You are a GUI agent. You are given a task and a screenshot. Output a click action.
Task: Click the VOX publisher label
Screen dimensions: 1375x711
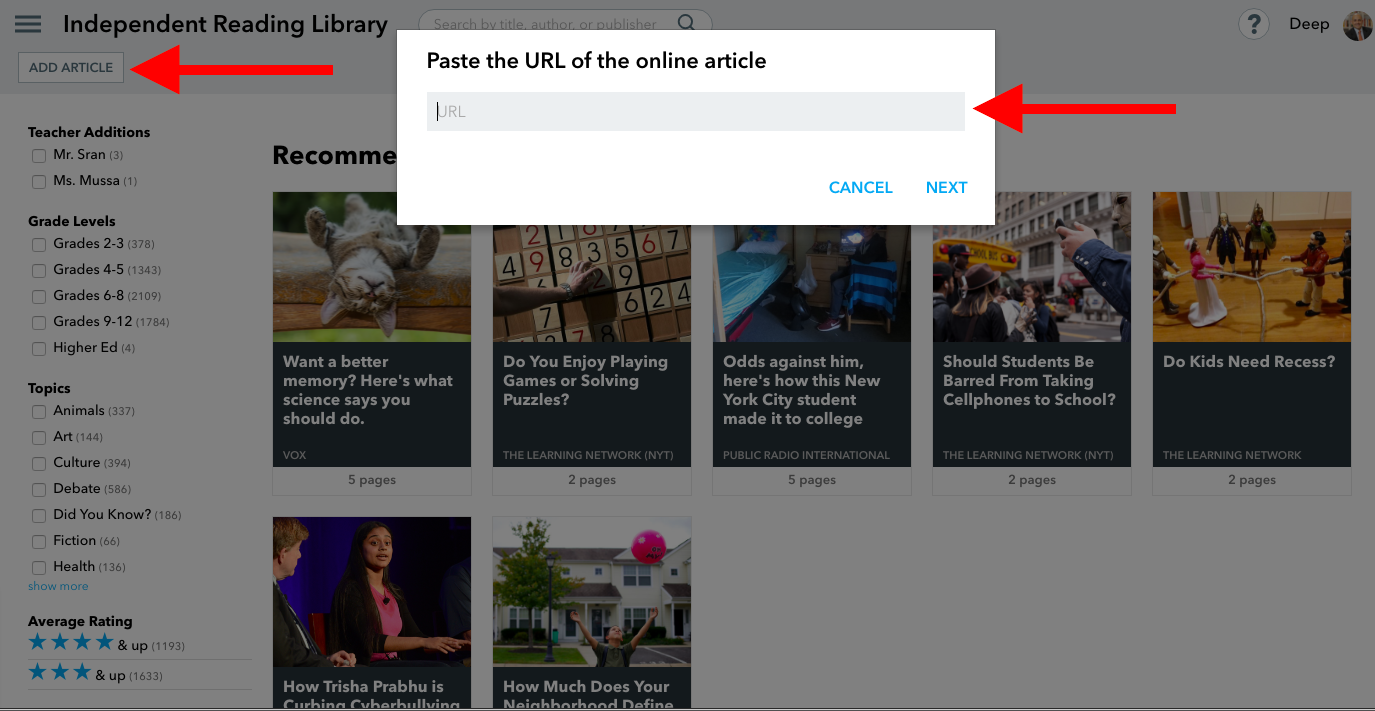[295, 455]
